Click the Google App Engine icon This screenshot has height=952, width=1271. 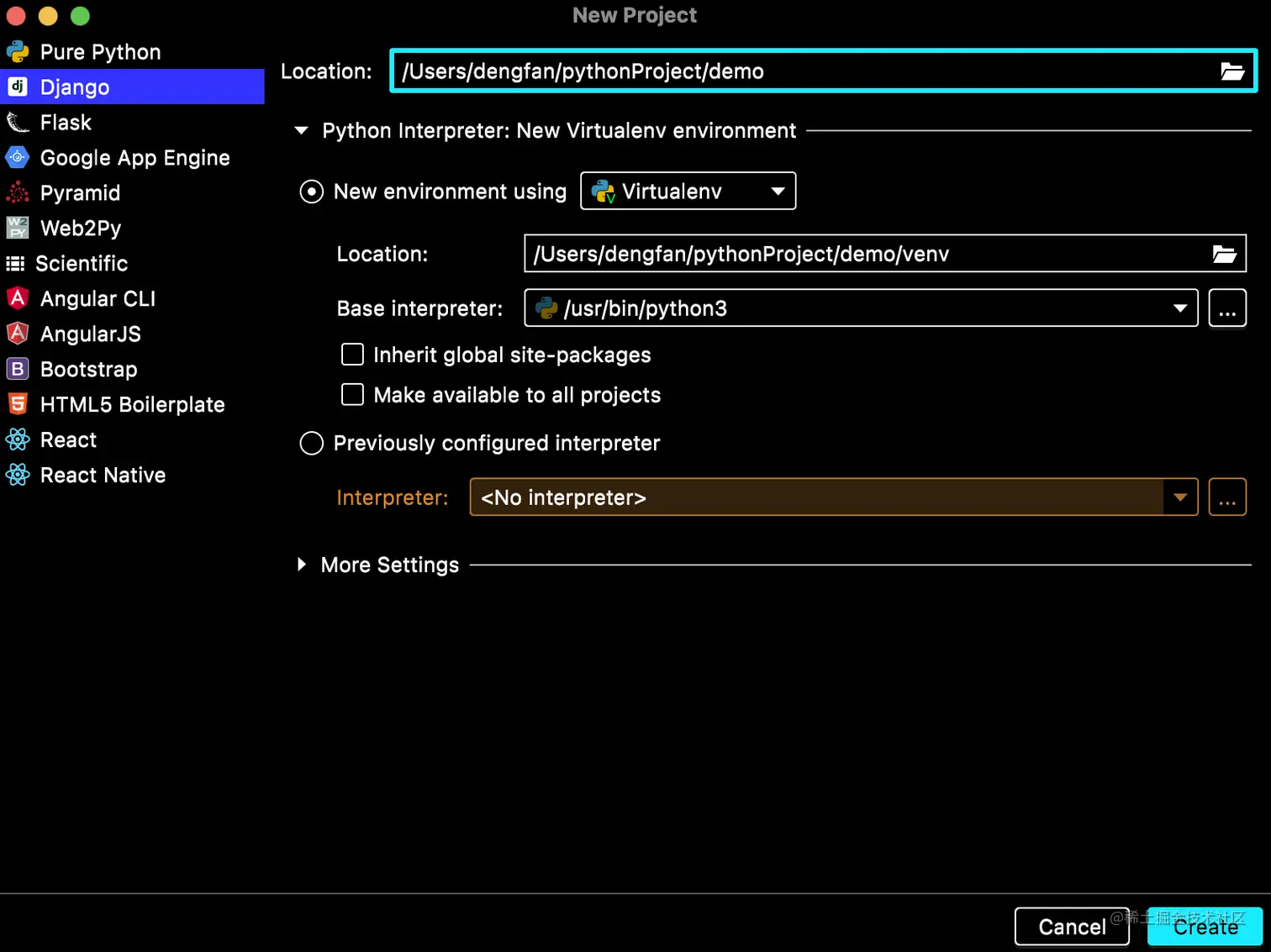[x=18, y=157]
